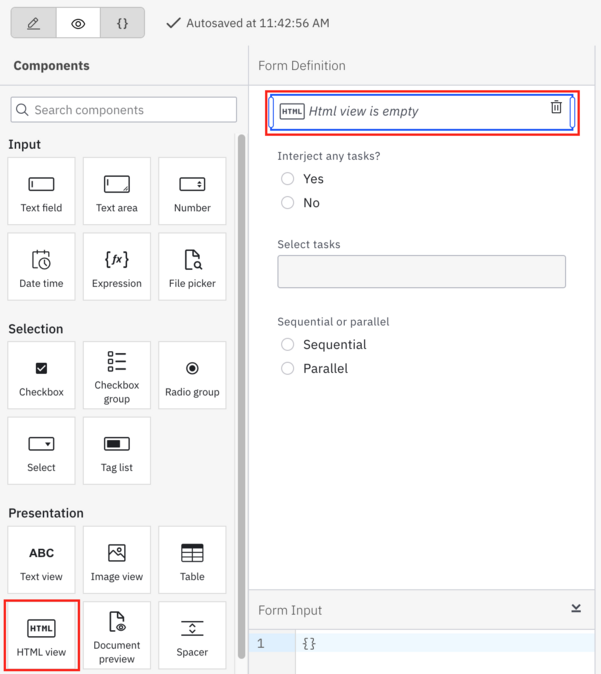Add a Date time component
Image resolution: width=601 pixels, height=674 pixels.
[41, 267]
